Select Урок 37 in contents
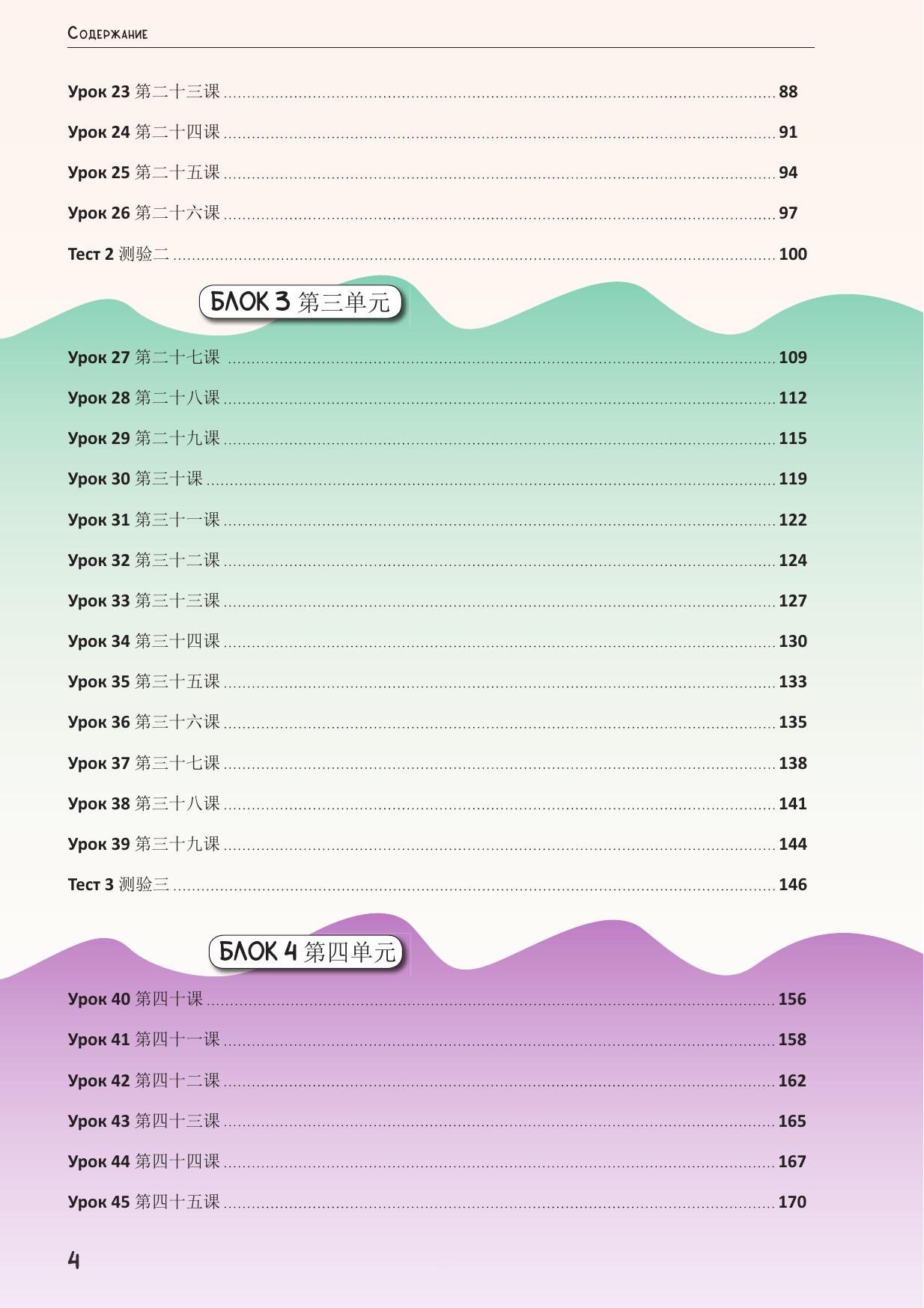This screenshot has height=1308, width=924. coord(144,764)
